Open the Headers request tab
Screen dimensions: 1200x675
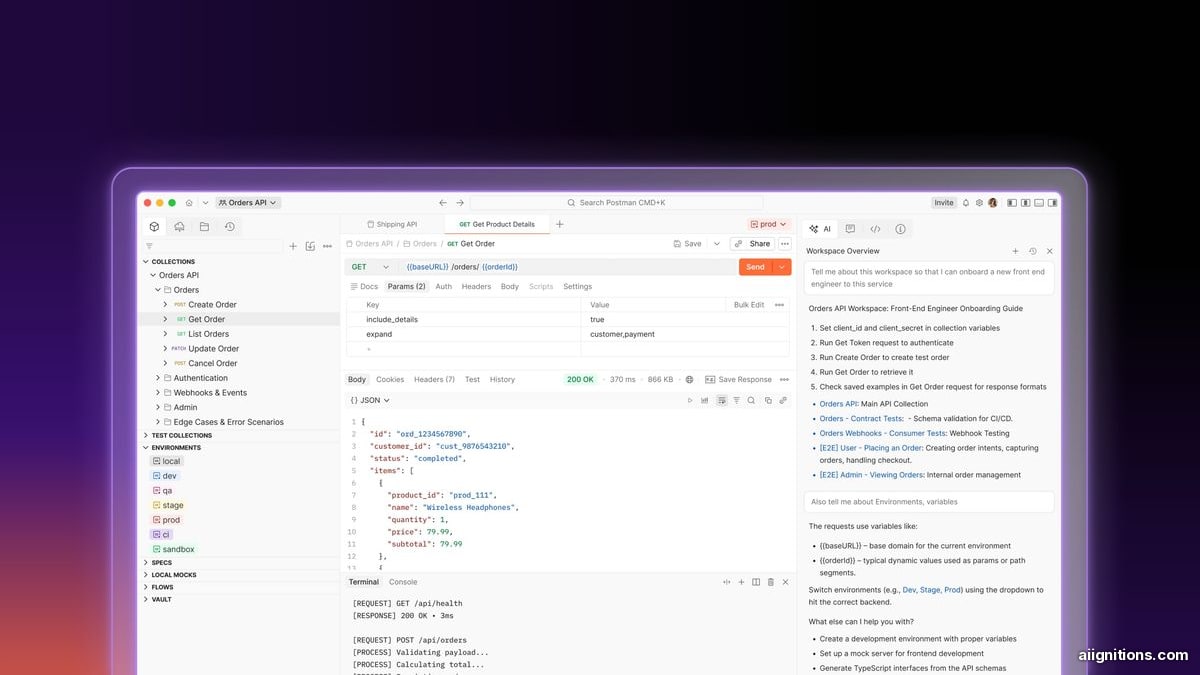[x=476, y=287]
